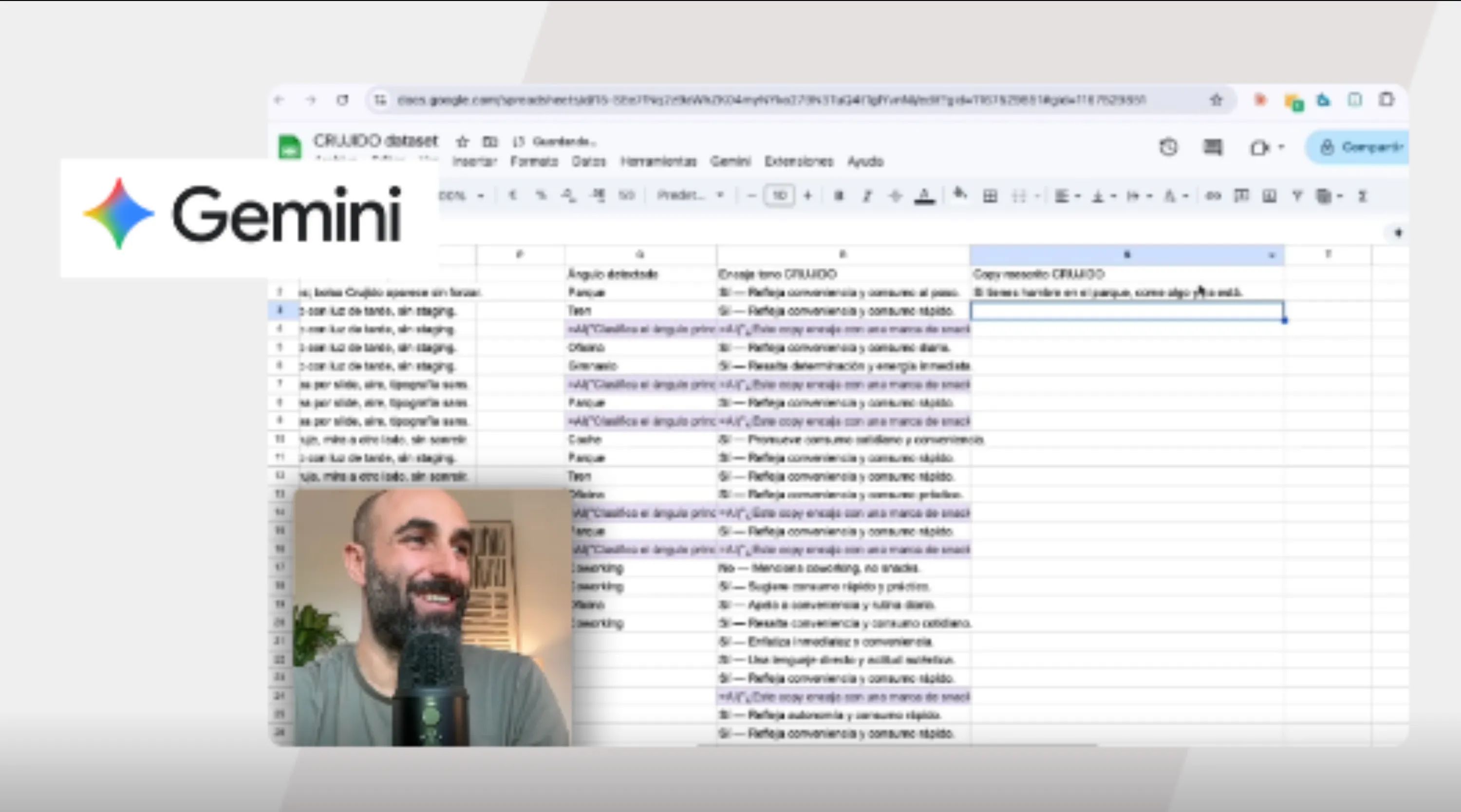Increase font size with plus button
Viewport: 1461px width, 812px height.
pyautogui.click(x=807, y=196)
